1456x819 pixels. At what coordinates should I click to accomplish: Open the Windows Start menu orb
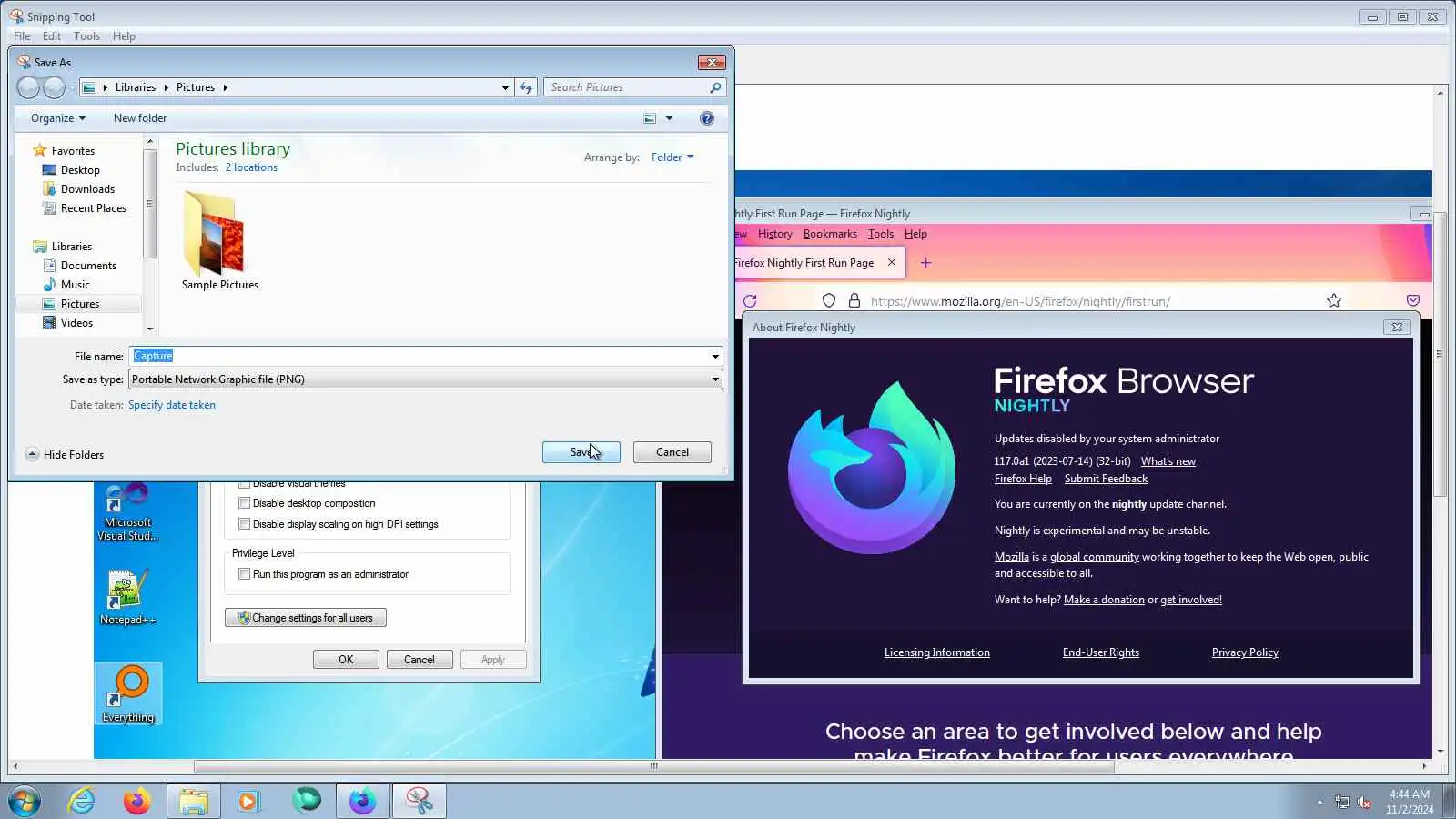click(x=25, y=801)
